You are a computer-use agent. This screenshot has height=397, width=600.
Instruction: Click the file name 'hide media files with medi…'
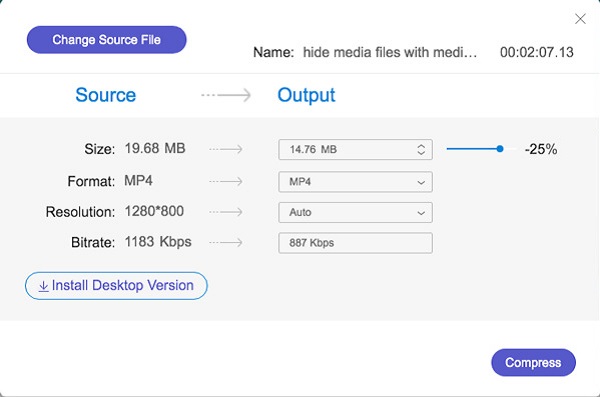[390, 52]
